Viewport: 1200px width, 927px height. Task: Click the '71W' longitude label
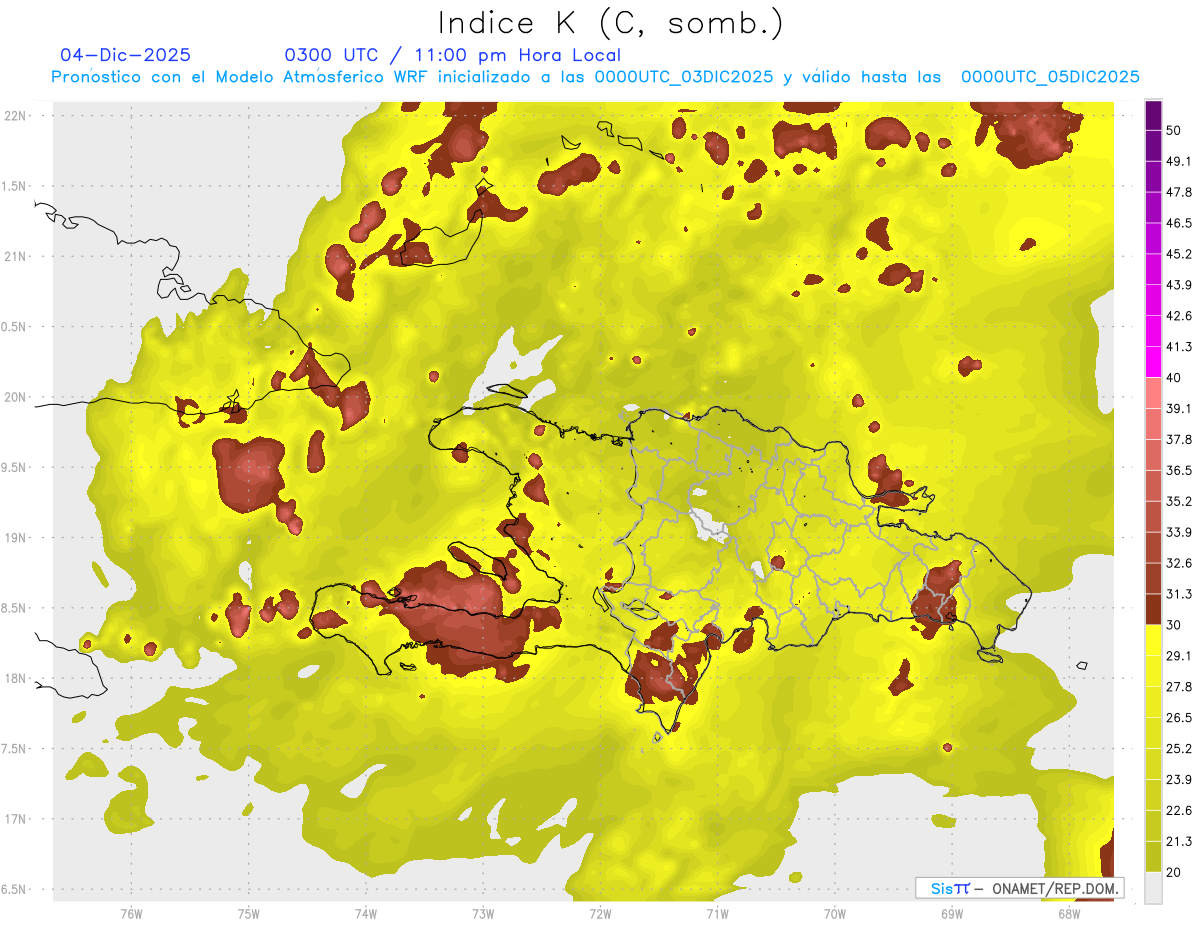(717, 914)
